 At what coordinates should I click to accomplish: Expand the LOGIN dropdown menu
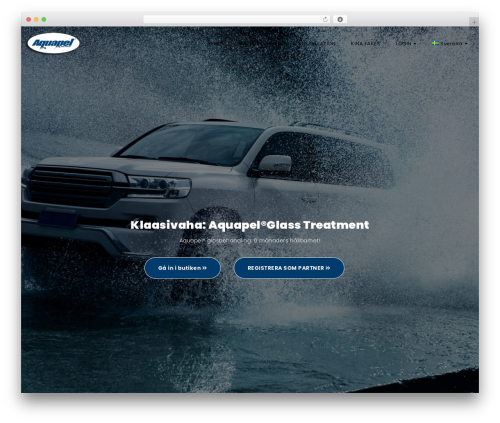point(406,43)
